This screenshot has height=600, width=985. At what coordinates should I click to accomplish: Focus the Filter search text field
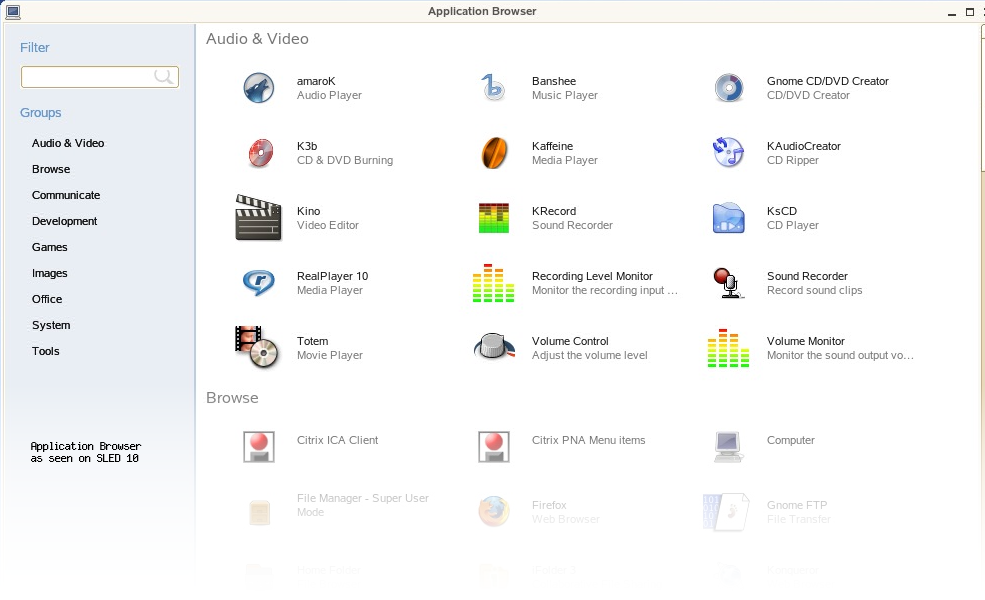87,77
